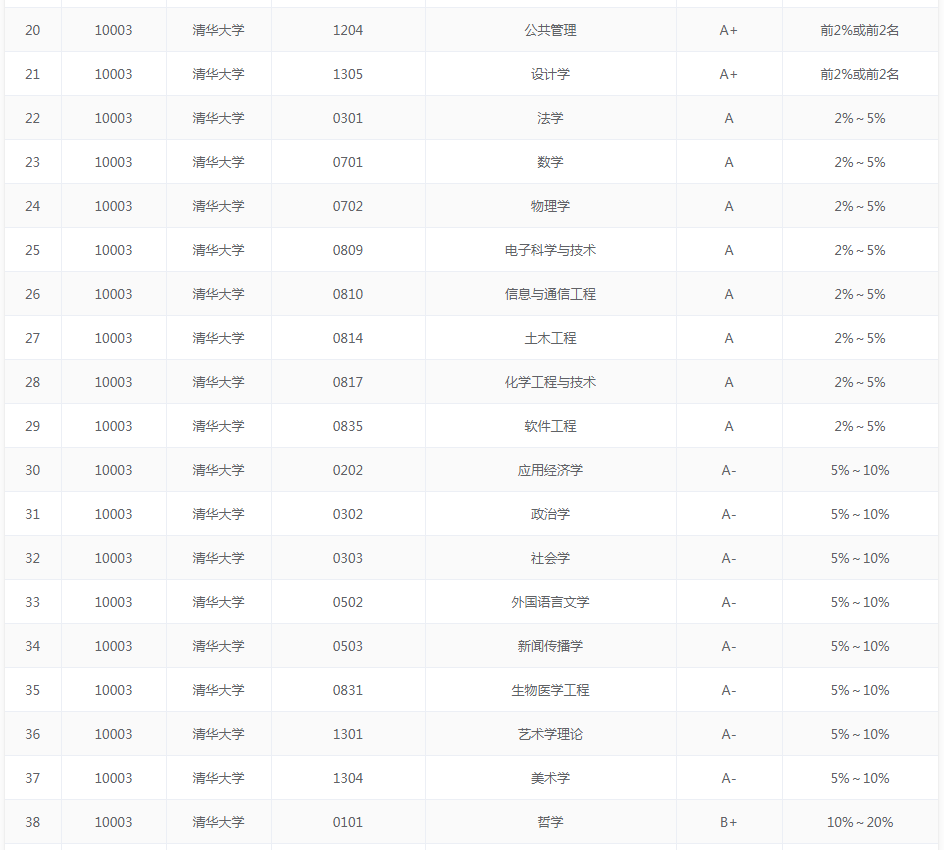Select the 信息与通信工程 discipline
The image size is (944, 850).
(x=550, y=294)
